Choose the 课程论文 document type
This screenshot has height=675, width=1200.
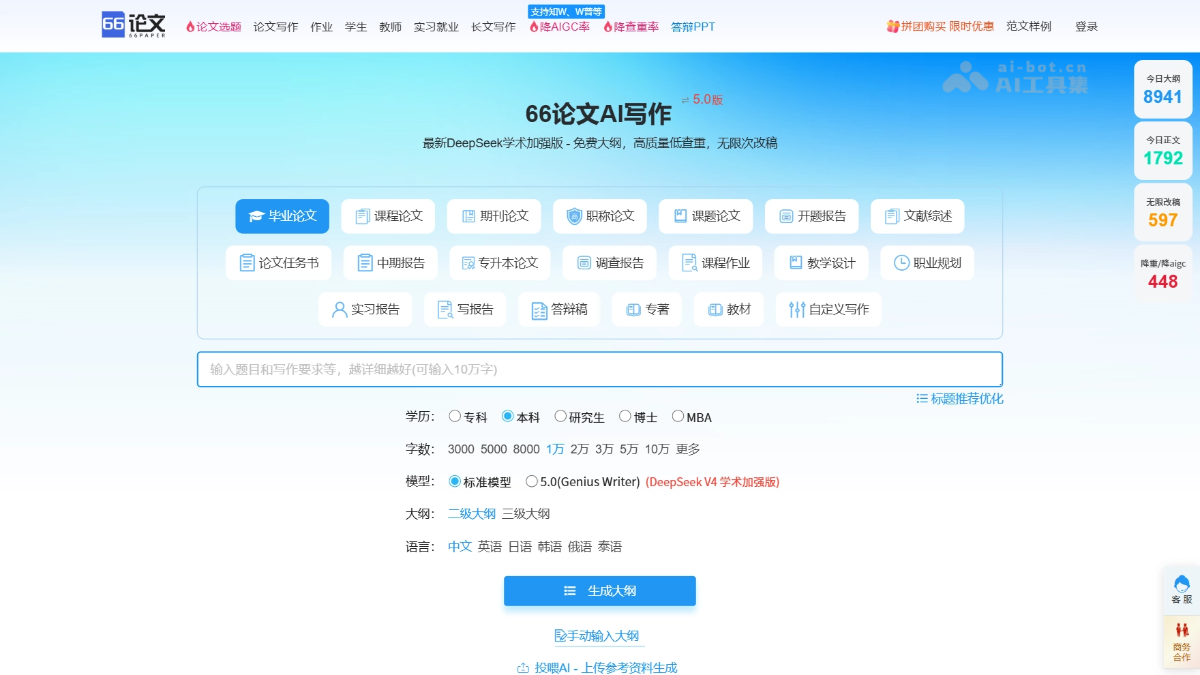[388, 216]
